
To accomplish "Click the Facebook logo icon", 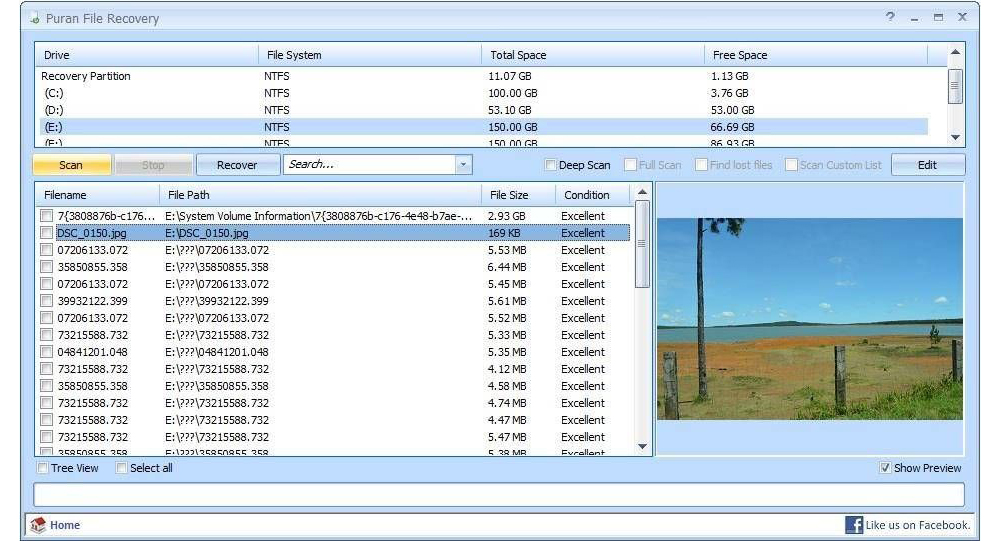I will (x=854, y=525).
